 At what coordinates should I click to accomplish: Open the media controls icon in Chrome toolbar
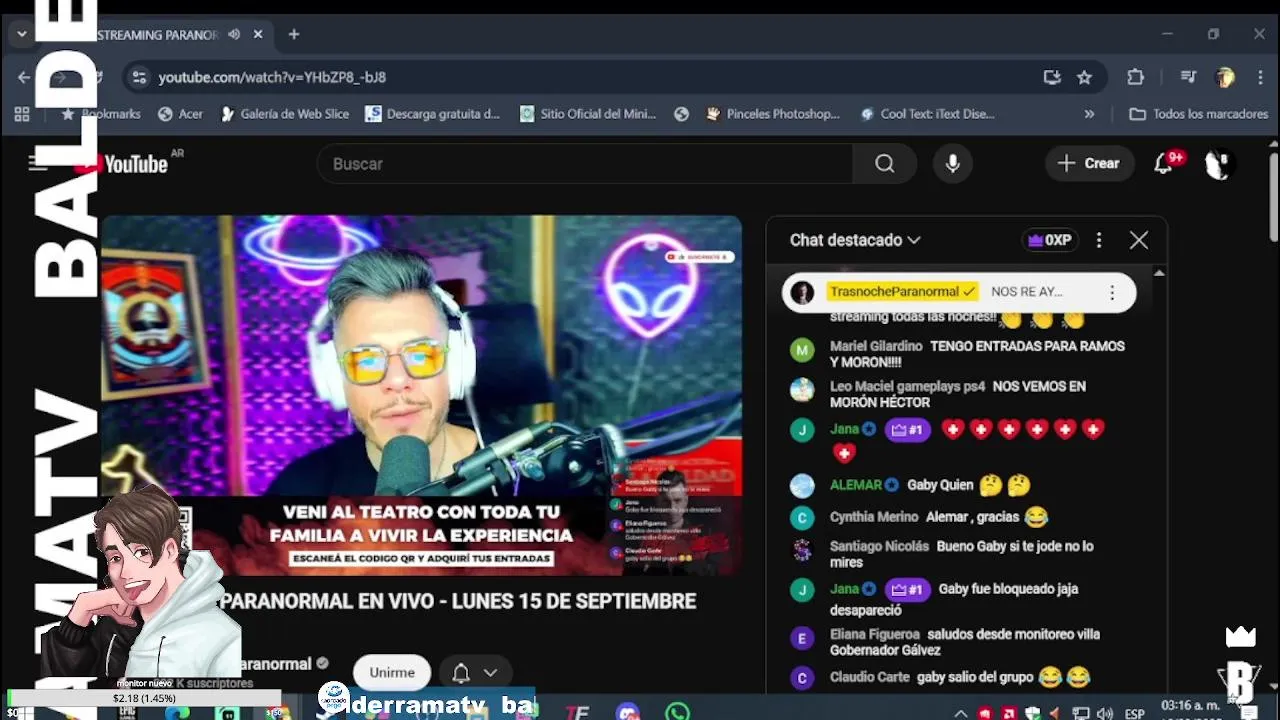1188,77
